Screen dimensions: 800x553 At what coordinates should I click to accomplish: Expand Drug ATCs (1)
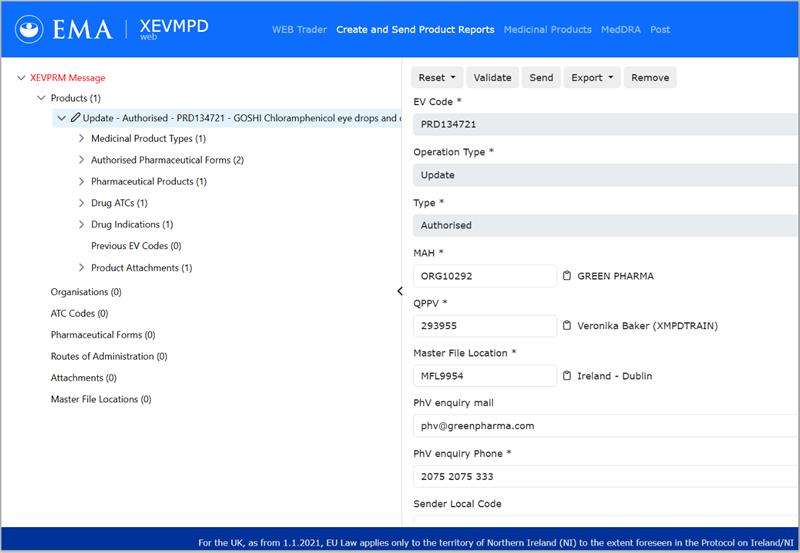(x=81, y=203)
